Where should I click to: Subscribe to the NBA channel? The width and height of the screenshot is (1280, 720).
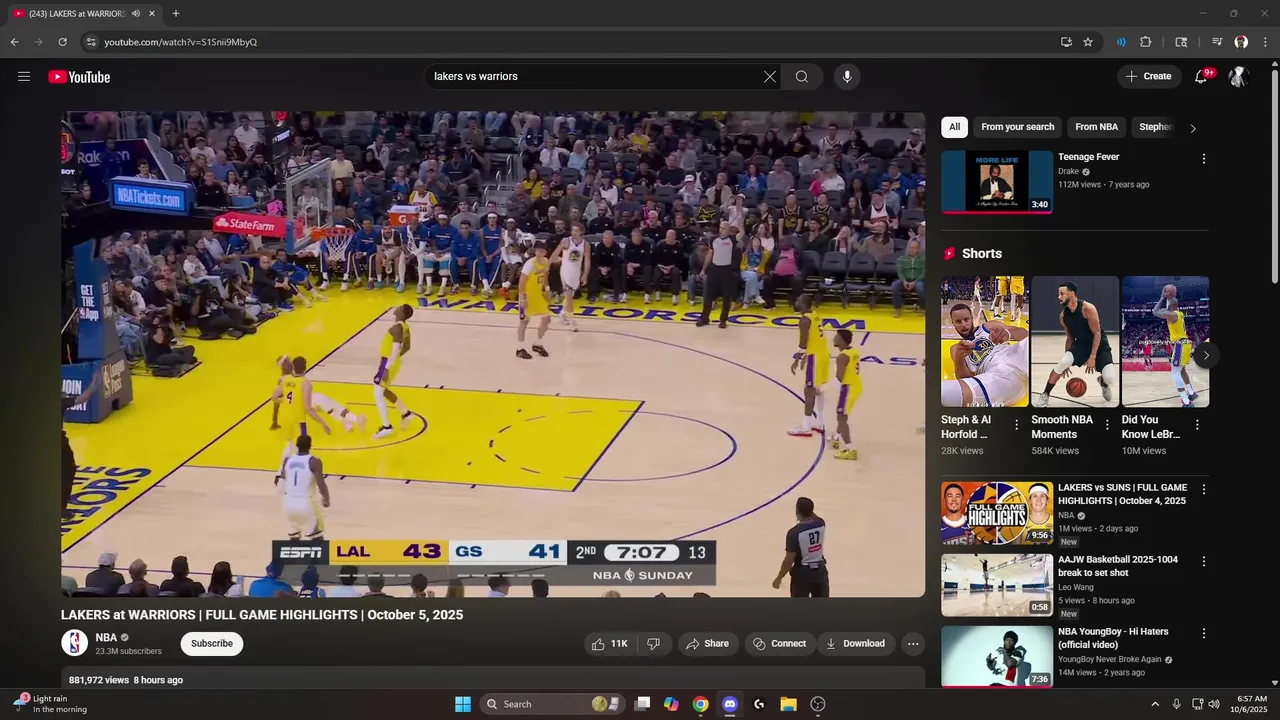pos(212,644)
